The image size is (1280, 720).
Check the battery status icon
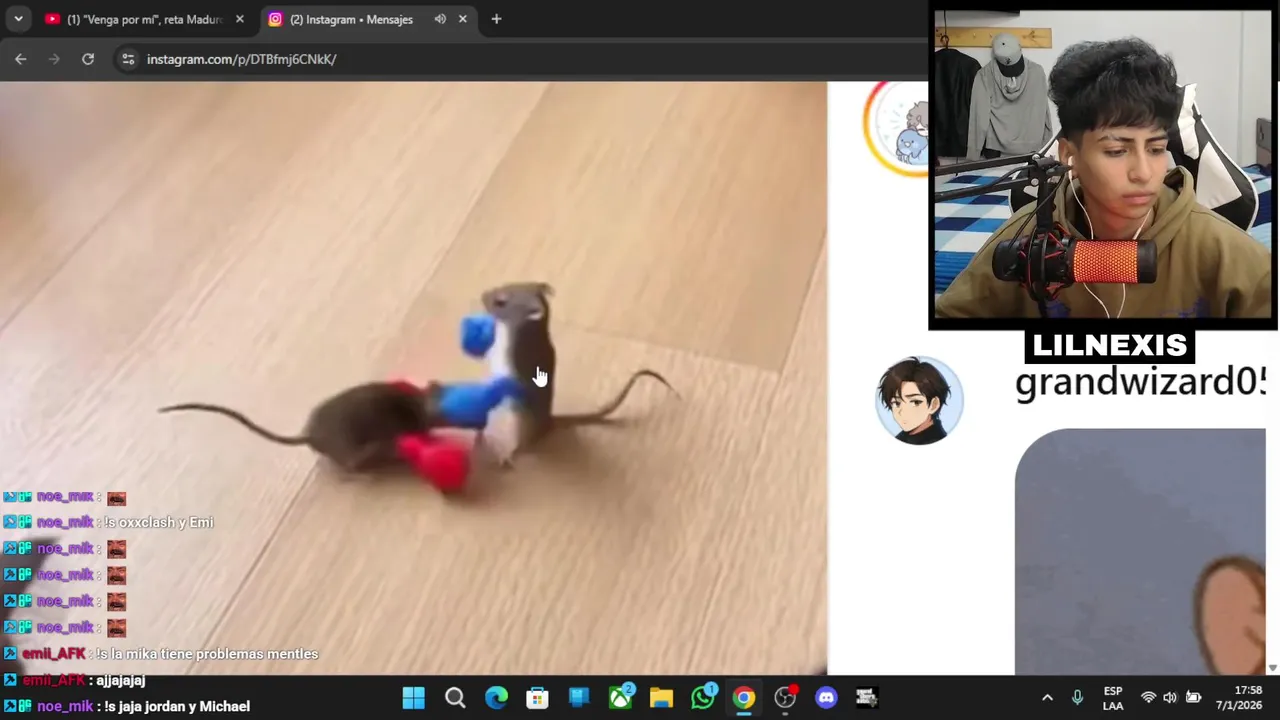tap(1193, 698)
